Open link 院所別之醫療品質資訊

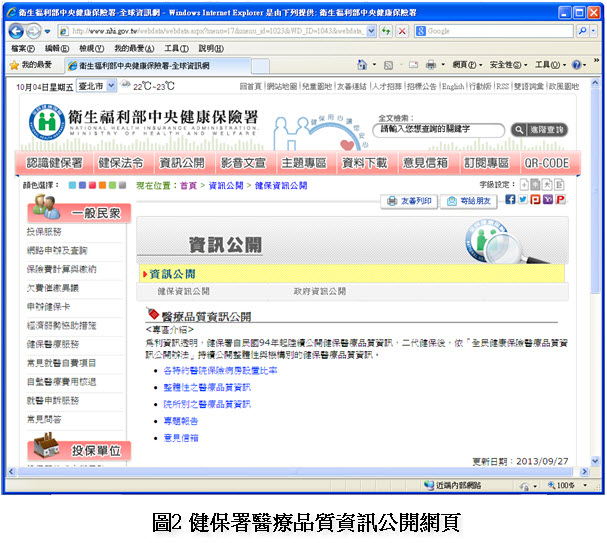pyautogui.click(x=207, y=404)
